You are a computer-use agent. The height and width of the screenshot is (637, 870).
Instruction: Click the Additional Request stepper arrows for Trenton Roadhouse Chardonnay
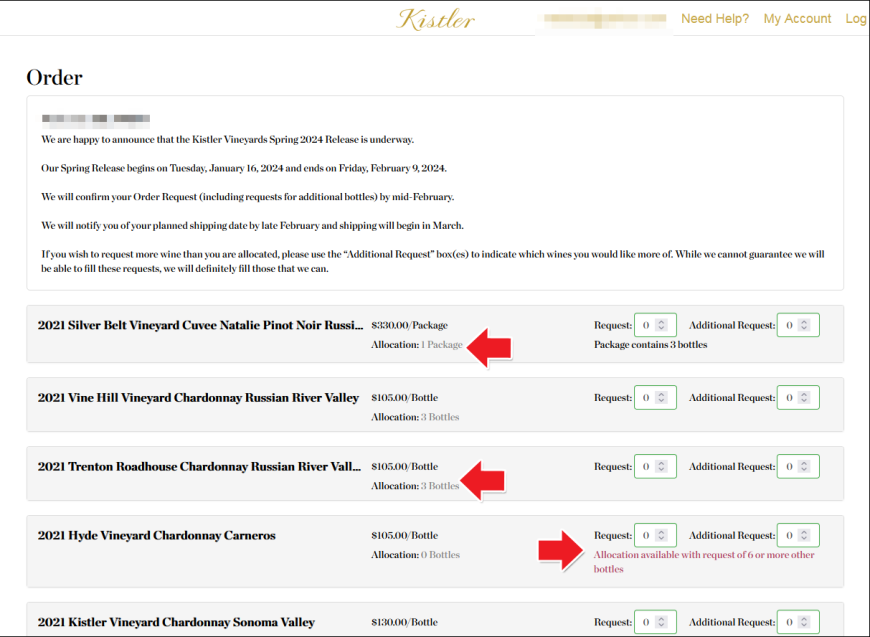click(x=804, y=466)
